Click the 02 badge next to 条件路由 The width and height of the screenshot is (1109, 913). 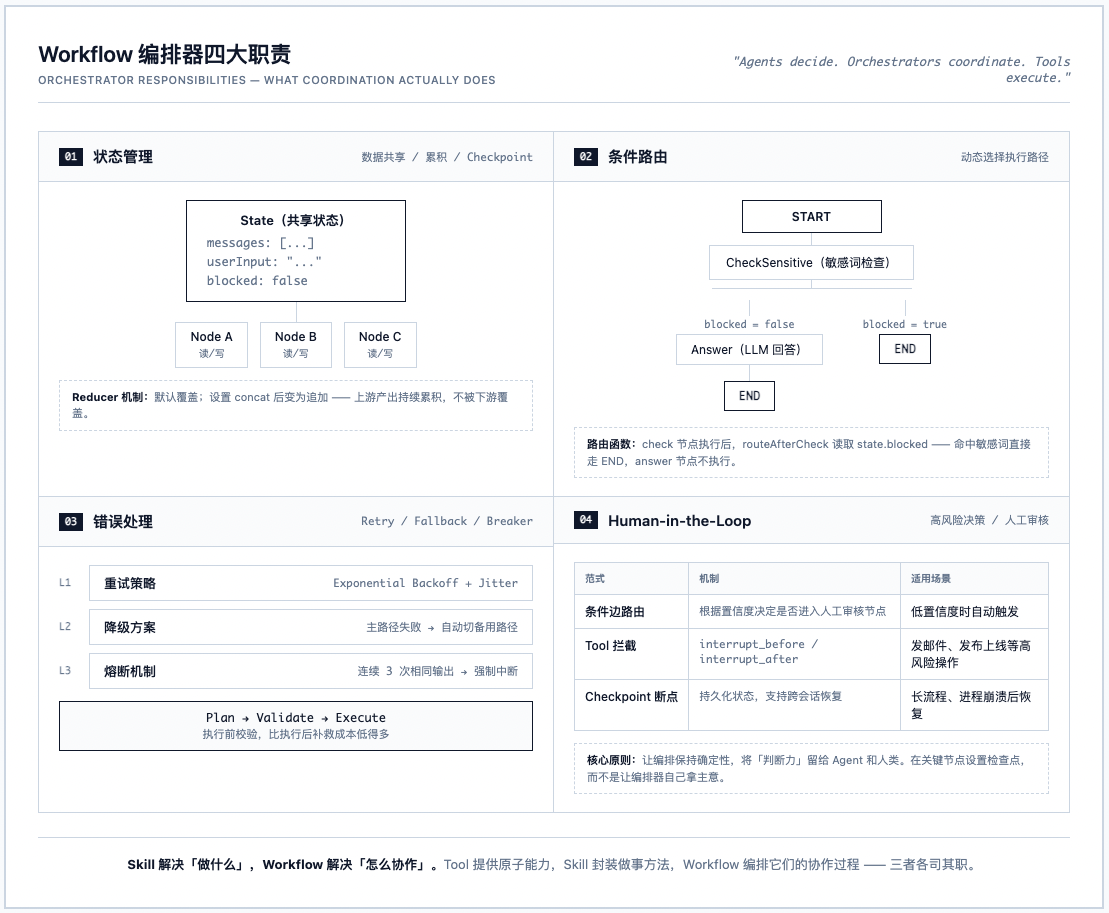586,157
